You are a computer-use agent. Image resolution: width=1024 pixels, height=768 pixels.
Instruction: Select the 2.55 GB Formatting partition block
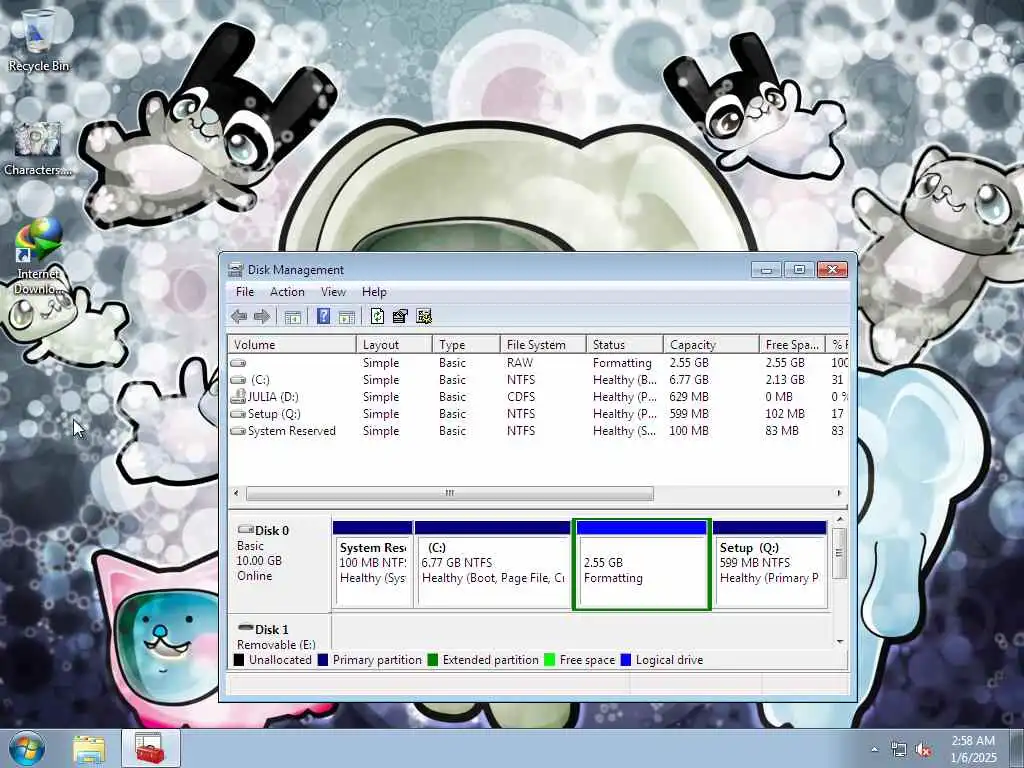point(642,565)
